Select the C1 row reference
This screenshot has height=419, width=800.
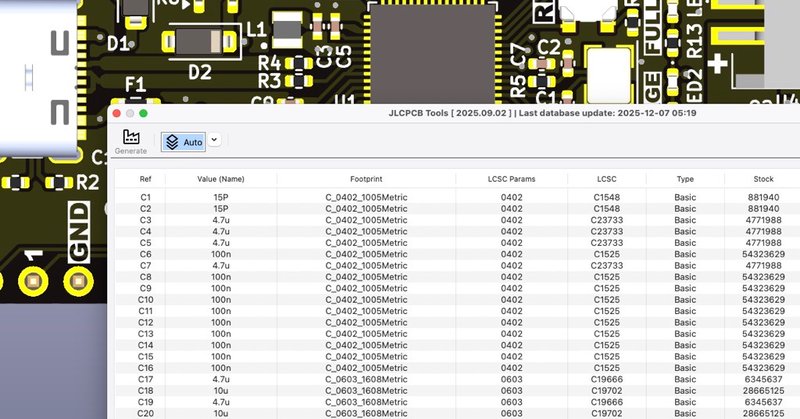pyautogui.click(x=145, y=197)
